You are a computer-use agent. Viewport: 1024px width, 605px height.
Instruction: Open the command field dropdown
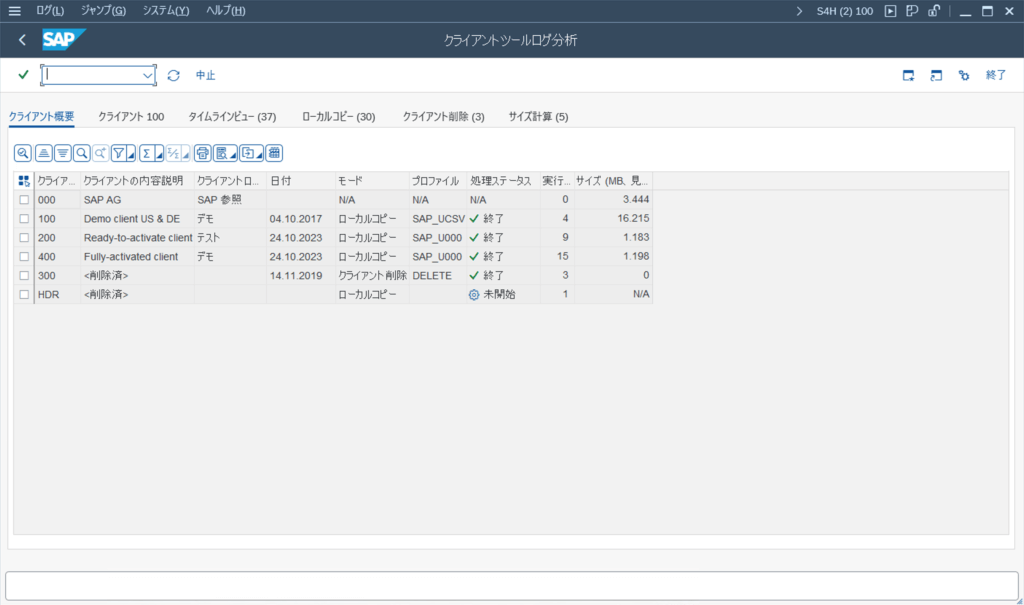(x=148, y=75)
